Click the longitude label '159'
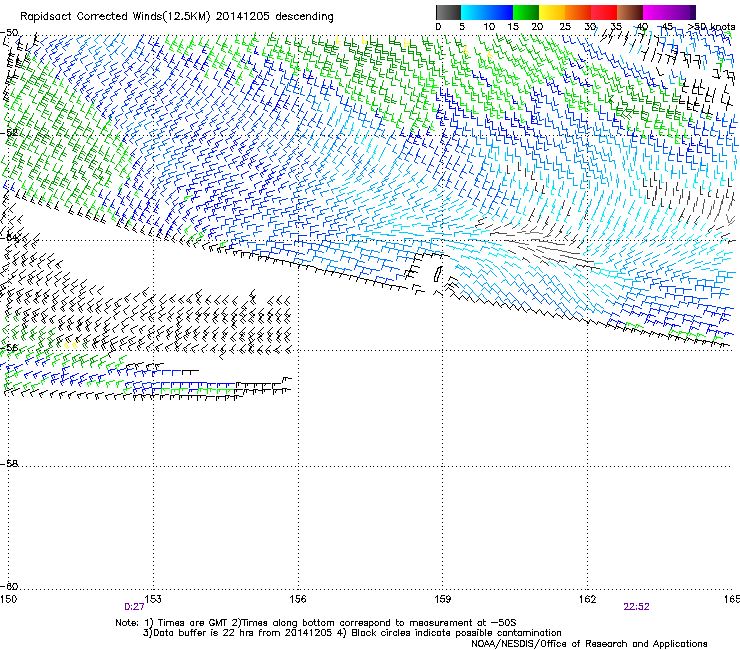 (x=442, y=599)
